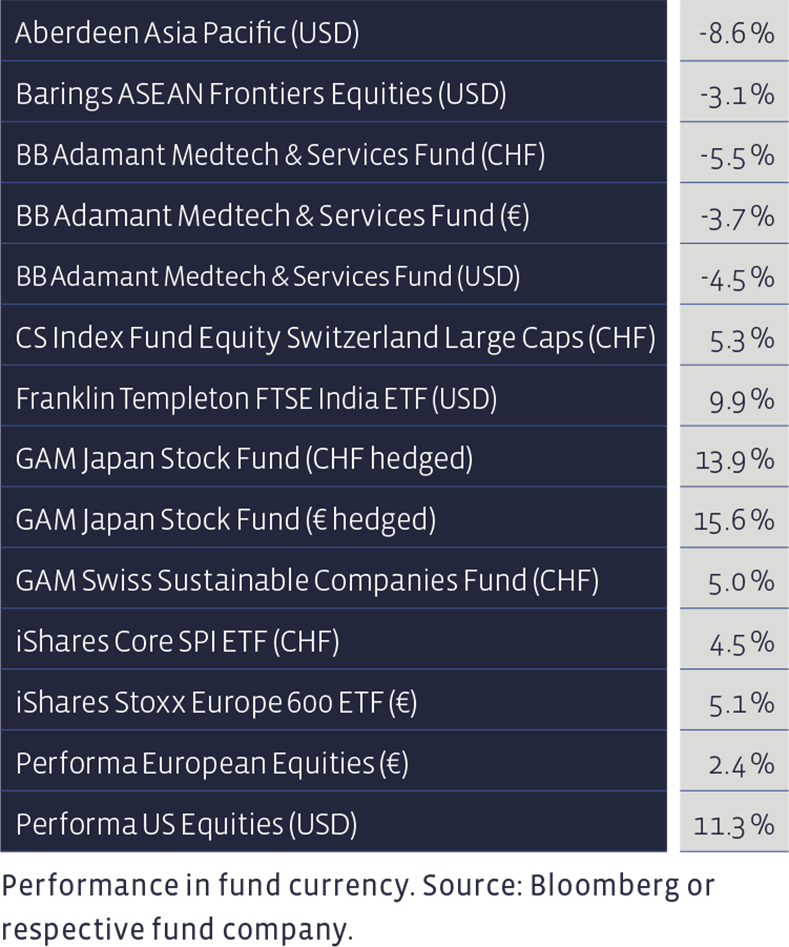The width and height of the screenshot is (789, 947).
Task: Select Performa US Equities (USD) row
Action: click(x=186, y=825)
